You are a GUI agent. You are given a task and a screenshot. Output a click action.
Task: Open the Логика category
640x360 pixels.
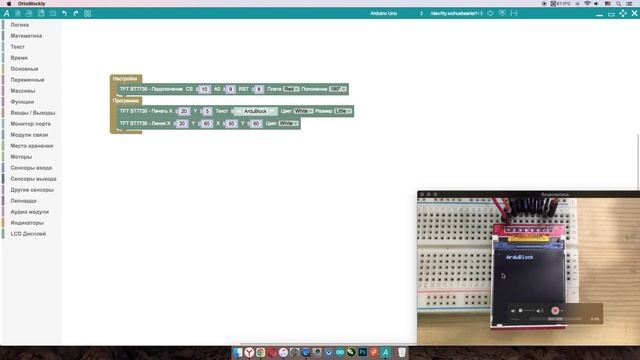tap(20, 25)
